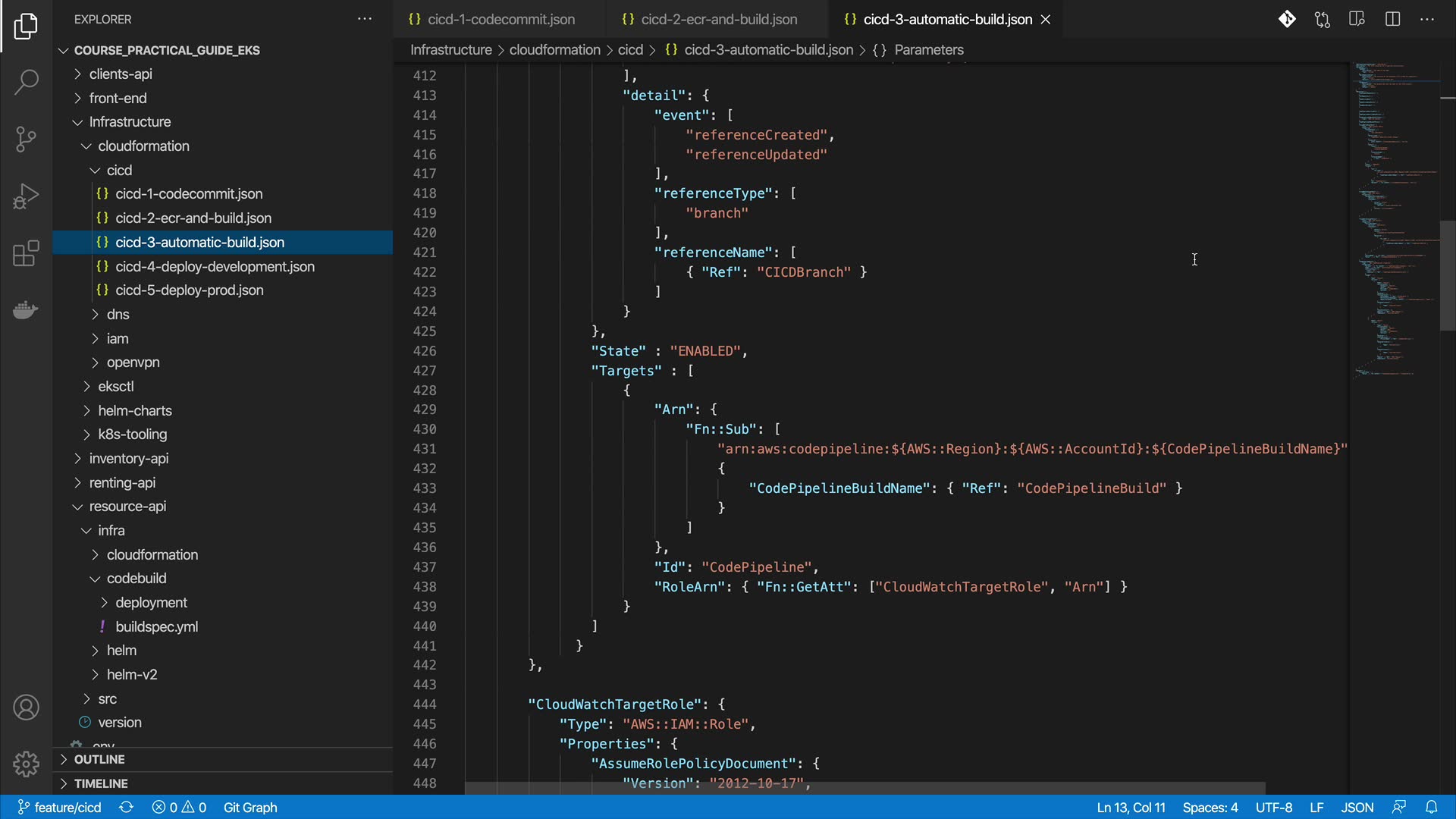Open the Run and Debug view

click(26, 196)
